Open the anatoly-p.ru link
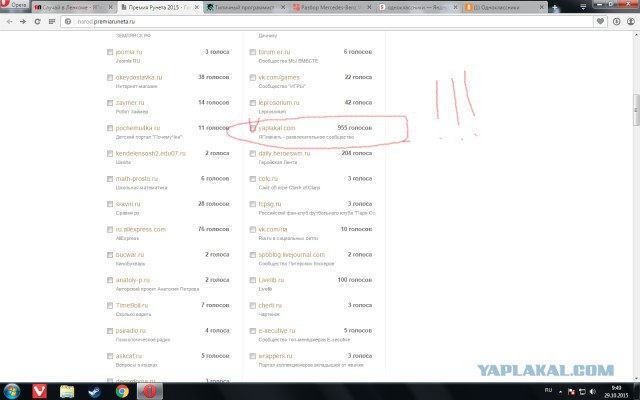The image size is (640, 400). pos(133,280)
